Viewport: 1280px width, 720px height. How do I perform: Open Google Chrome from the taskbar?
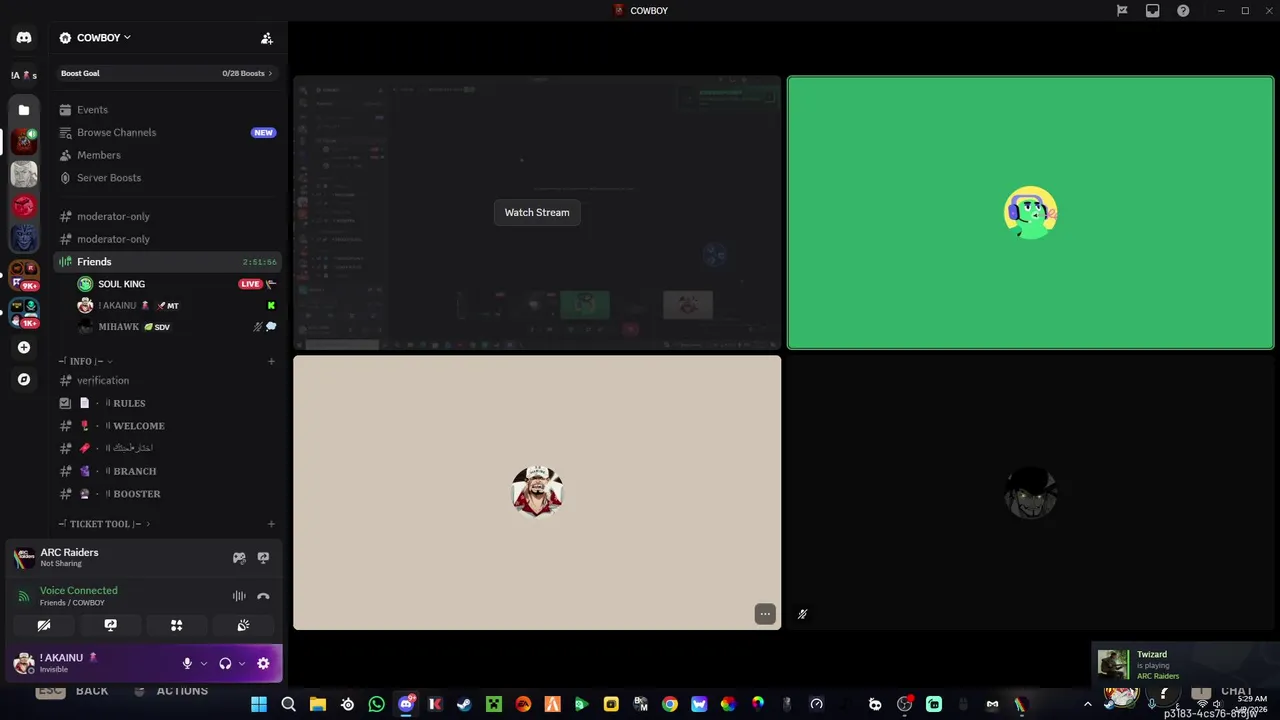(x=670, y=704)
